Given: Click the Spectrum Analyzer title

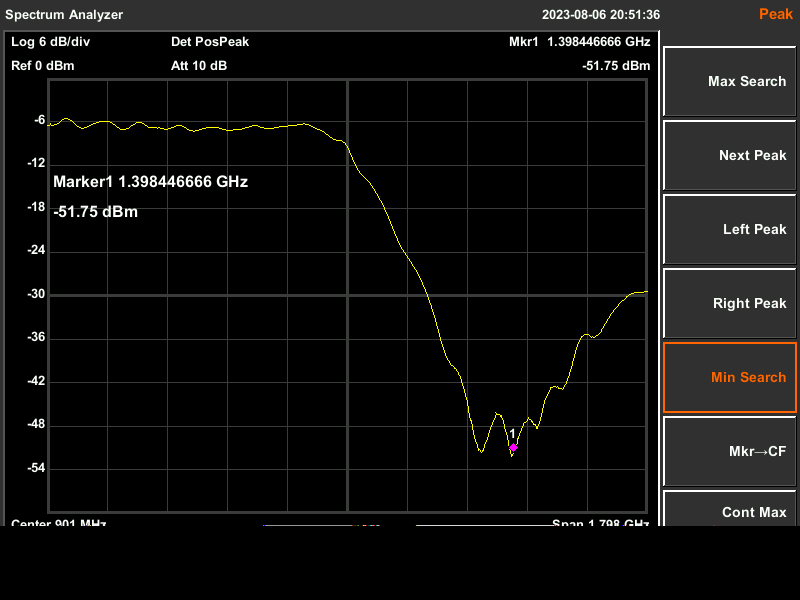Looking at the screenshot, I should coord(64,15).
